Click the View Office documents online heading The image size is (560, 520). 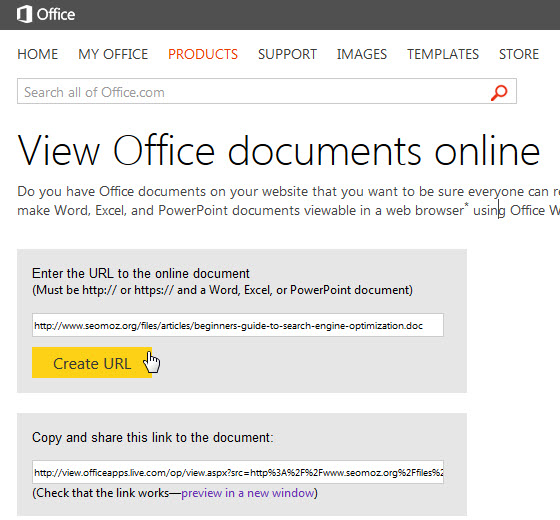[x=279, y=151]
